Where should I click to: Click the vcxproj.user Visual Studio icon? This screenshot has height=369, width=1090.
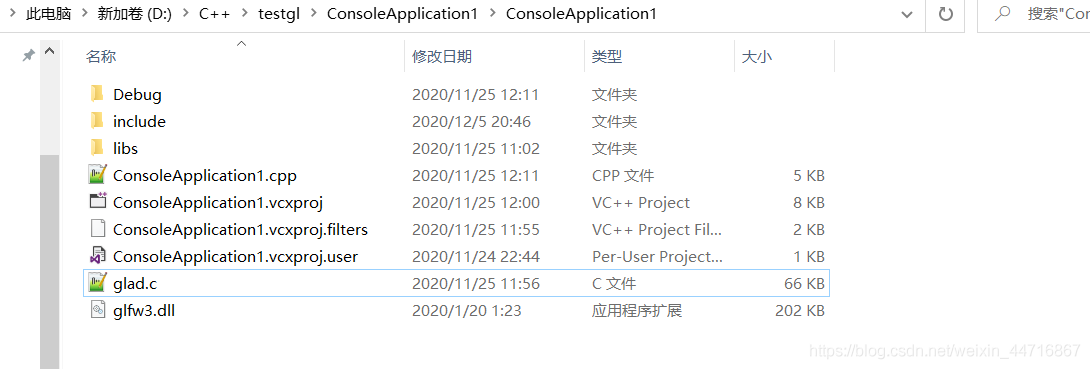pos(97,256)
